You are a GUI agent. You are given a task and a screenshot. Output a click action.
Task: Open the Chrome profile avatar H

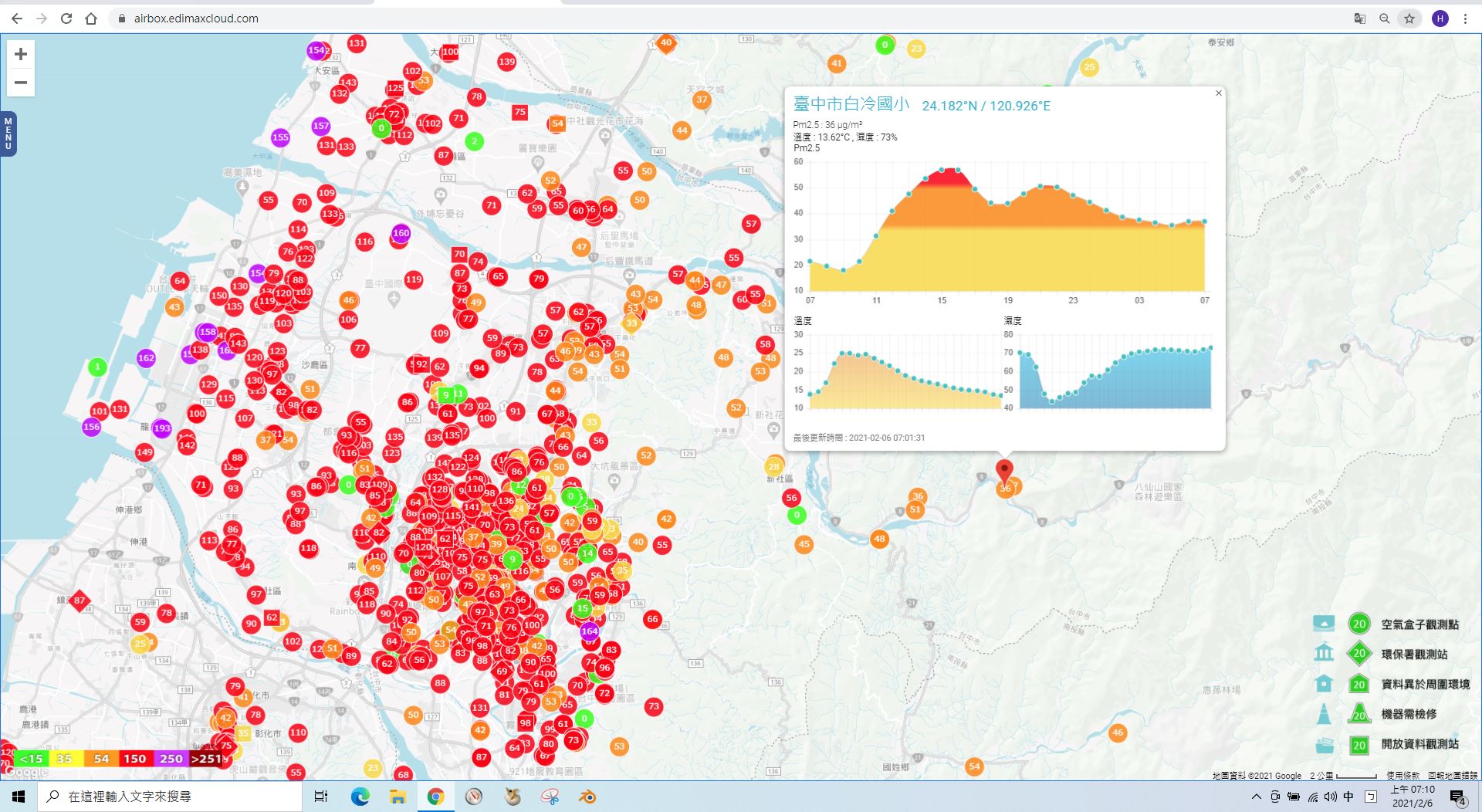[x=1440, y=19]
